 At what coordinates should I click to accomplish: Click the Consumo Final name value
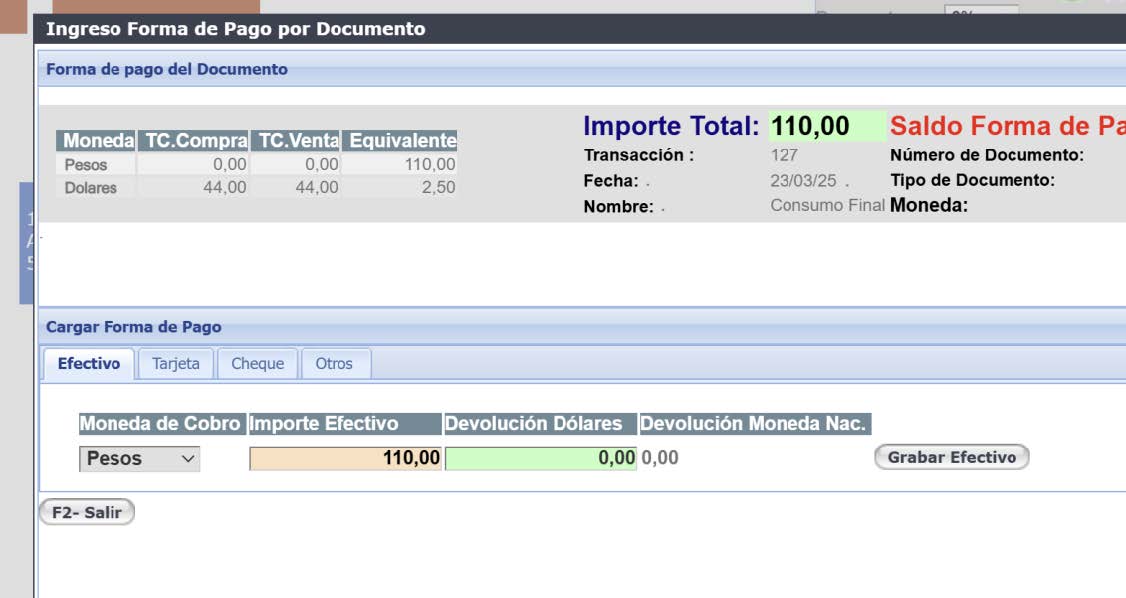tap(827, 206)
